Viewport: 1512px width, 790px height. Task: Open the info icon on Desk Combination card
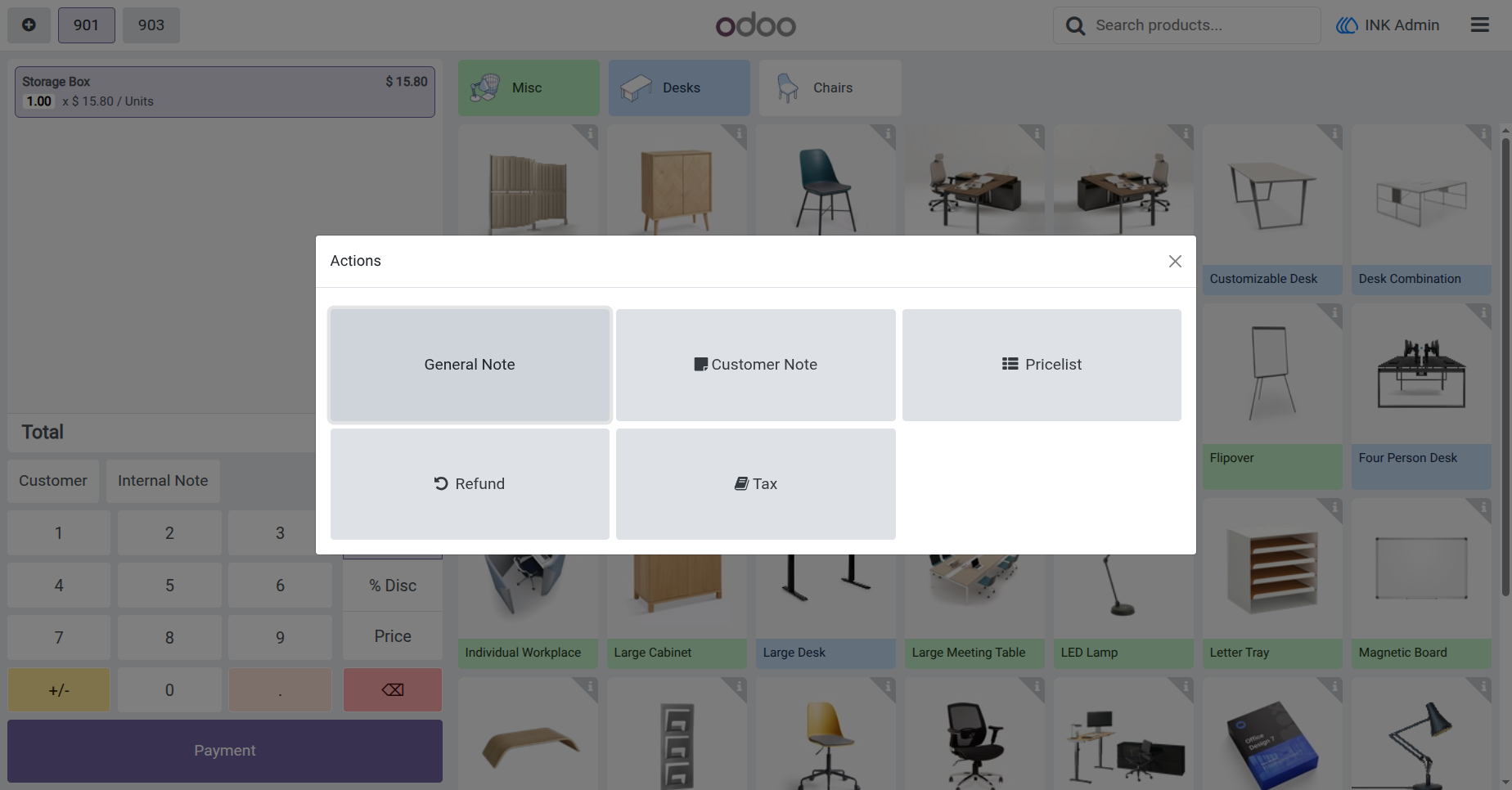pos(1483,134)
